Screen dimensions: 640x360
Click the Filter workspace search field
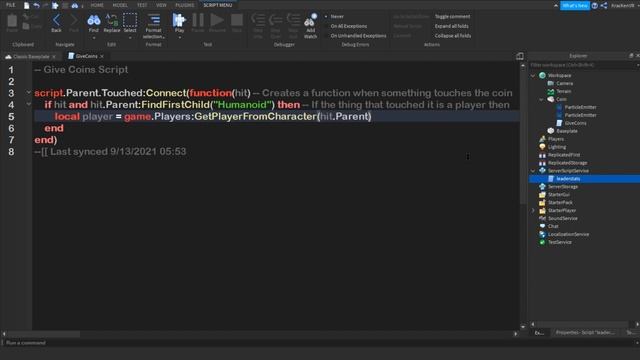pos(582,65)
